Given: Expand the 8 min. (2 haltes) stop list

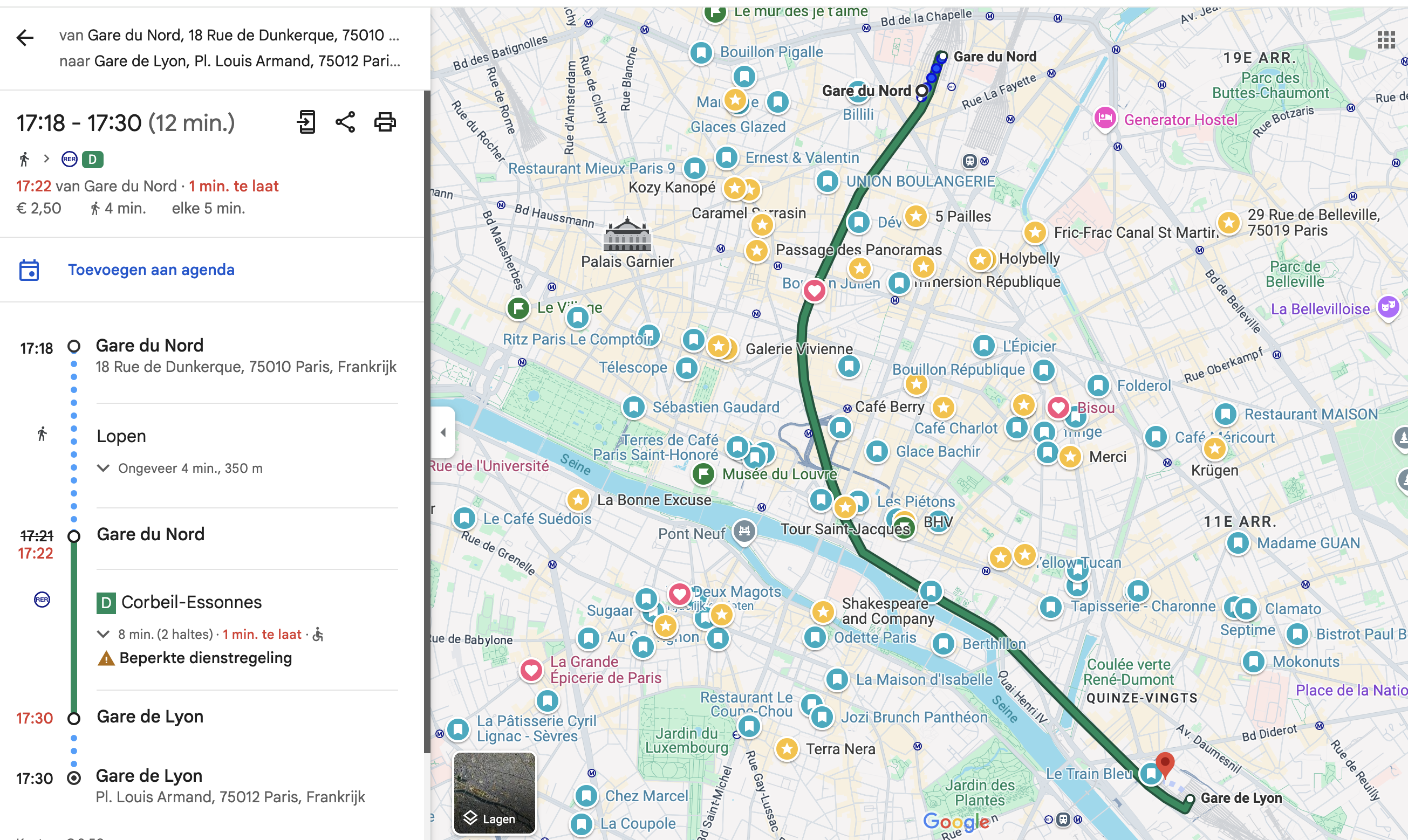Looking at the screenshot, I should 103,634.
